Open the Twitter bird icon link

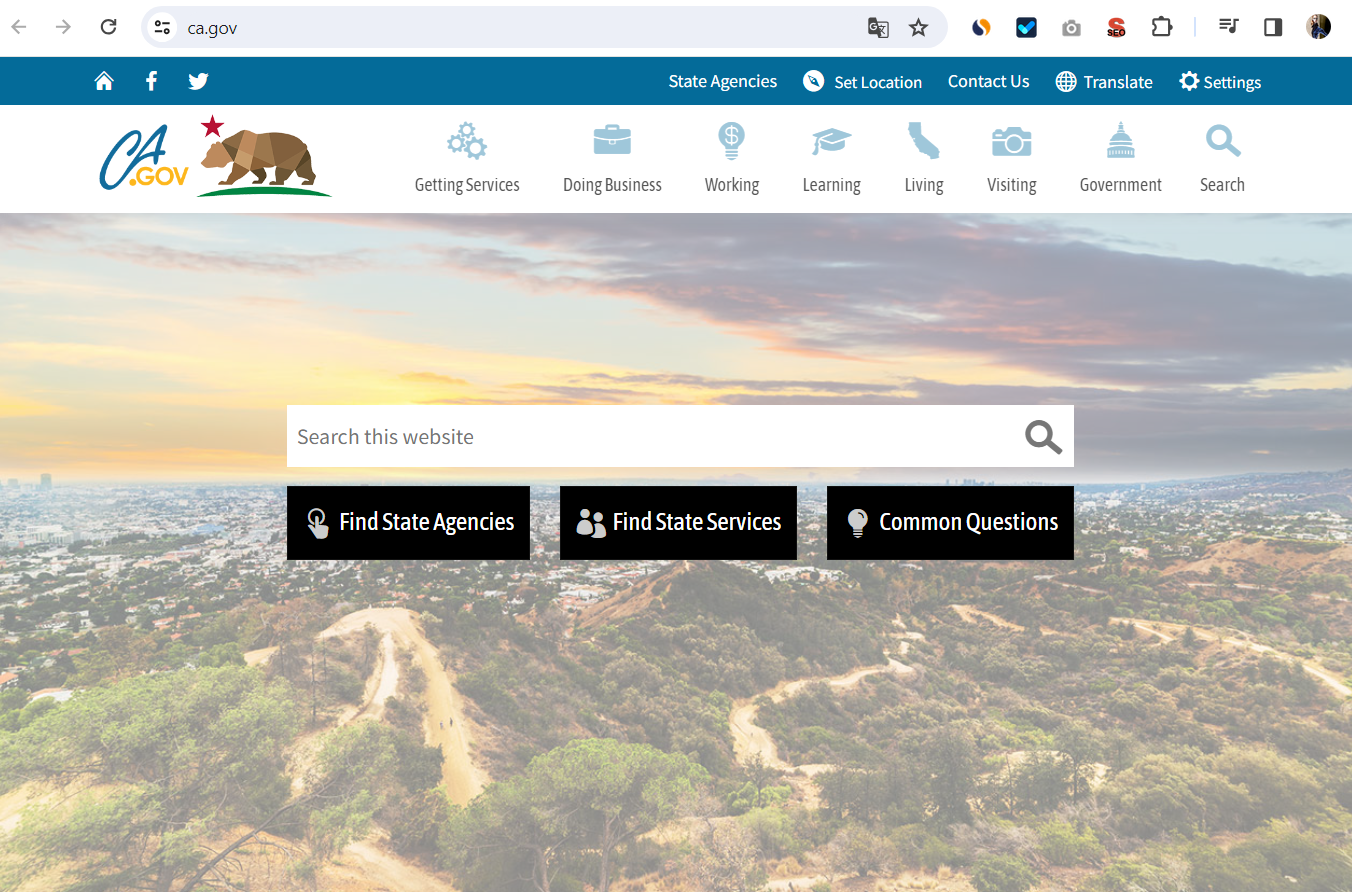pyautogui.click(x=198, y=81)
